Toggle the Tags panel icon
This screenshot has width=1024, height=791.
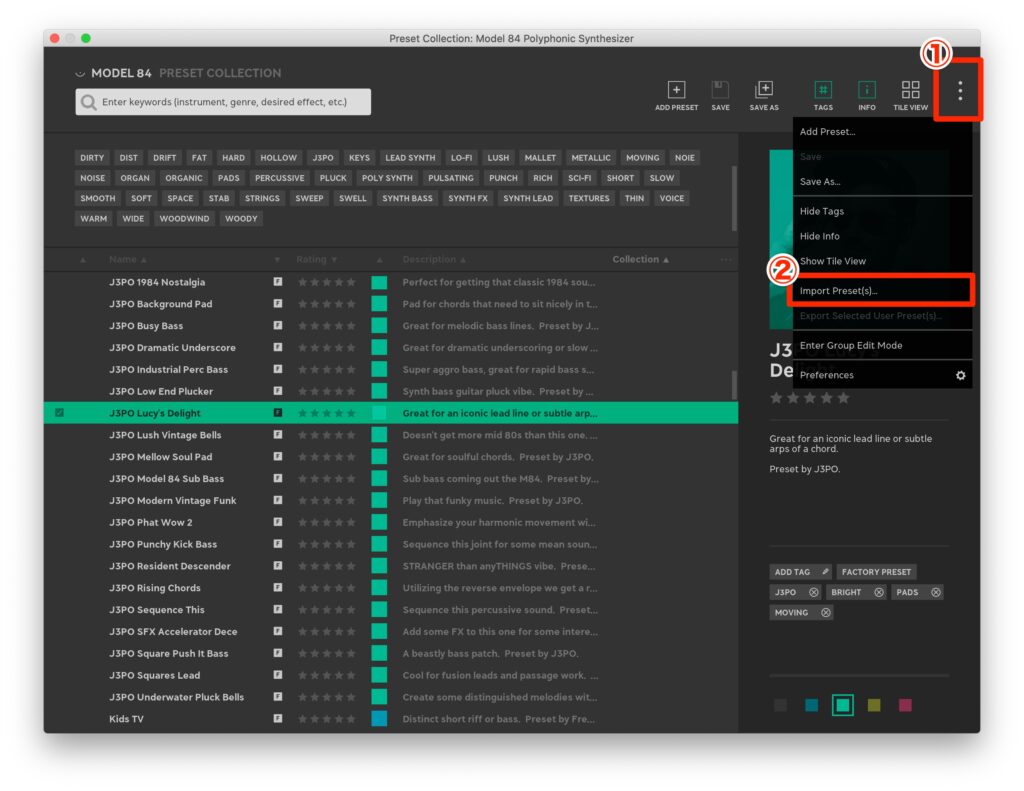pyautogui.click(x=823, y=91)
